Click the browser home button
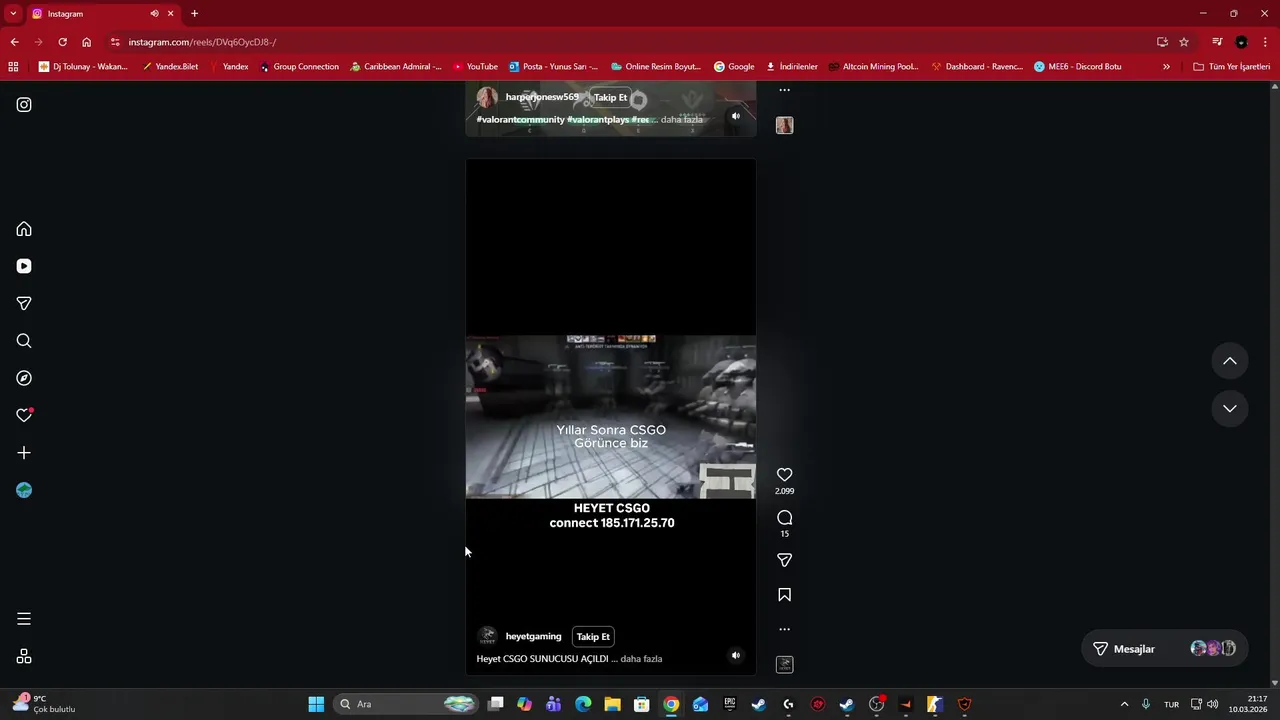The image size is (1280, 720). 86,42
